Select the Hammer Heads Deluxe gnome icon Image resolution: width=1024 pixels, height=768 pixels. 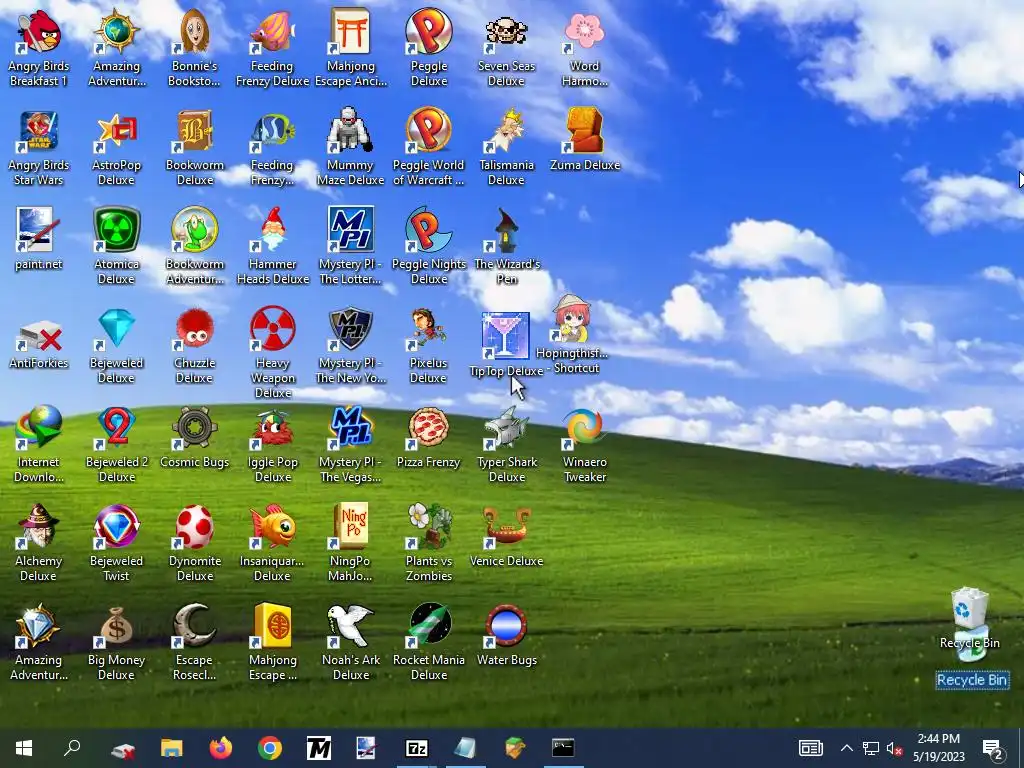click(272, 230)
